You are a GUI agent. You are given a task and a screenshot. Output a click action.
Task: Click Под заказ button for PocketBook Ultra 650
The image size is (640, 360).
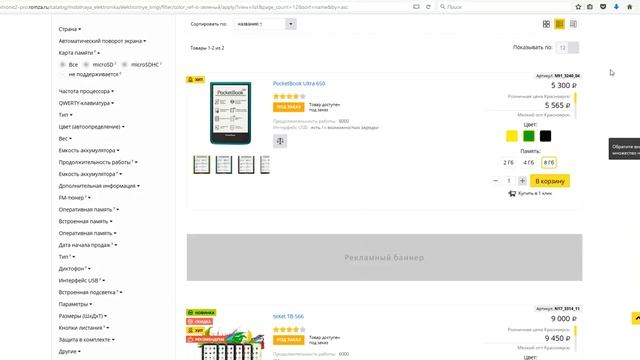(x=289, y=107)
